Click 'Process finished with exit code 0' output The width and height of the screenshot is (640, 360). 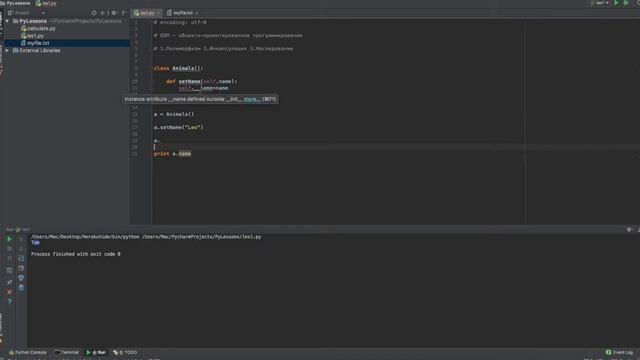pos(76,254)
